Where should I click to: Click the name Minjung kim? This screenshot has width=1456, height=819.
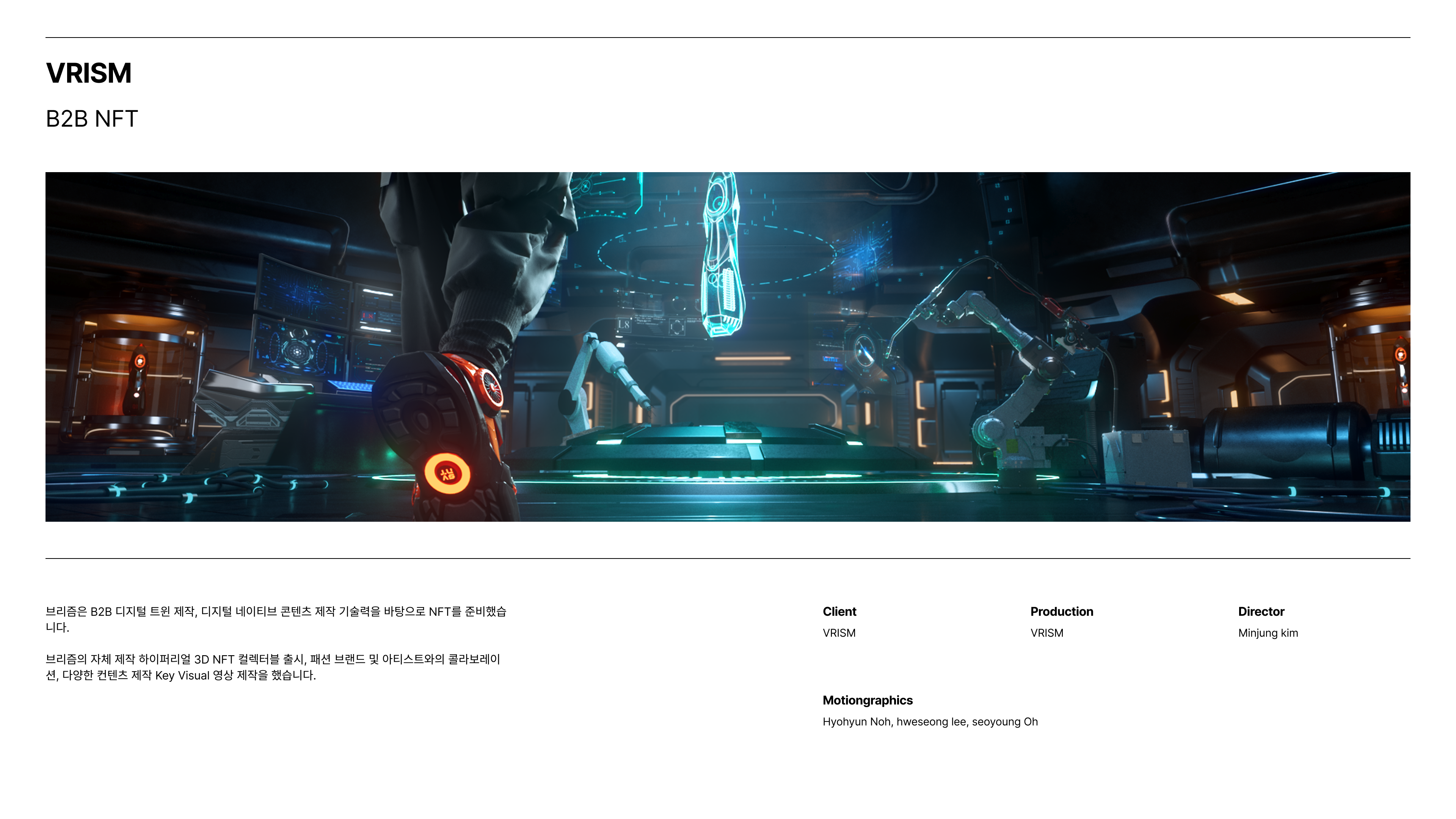tap(1268, 633)
